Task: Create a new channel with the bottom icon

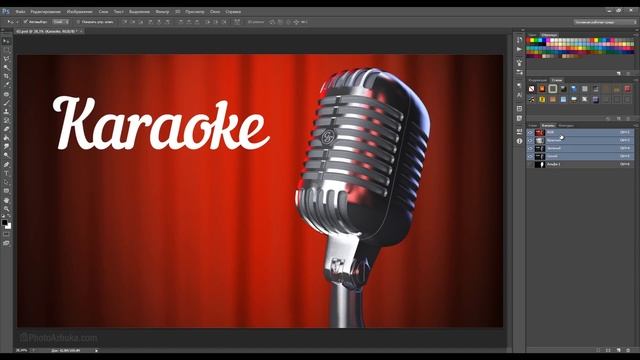Action: tap(619, 350)
